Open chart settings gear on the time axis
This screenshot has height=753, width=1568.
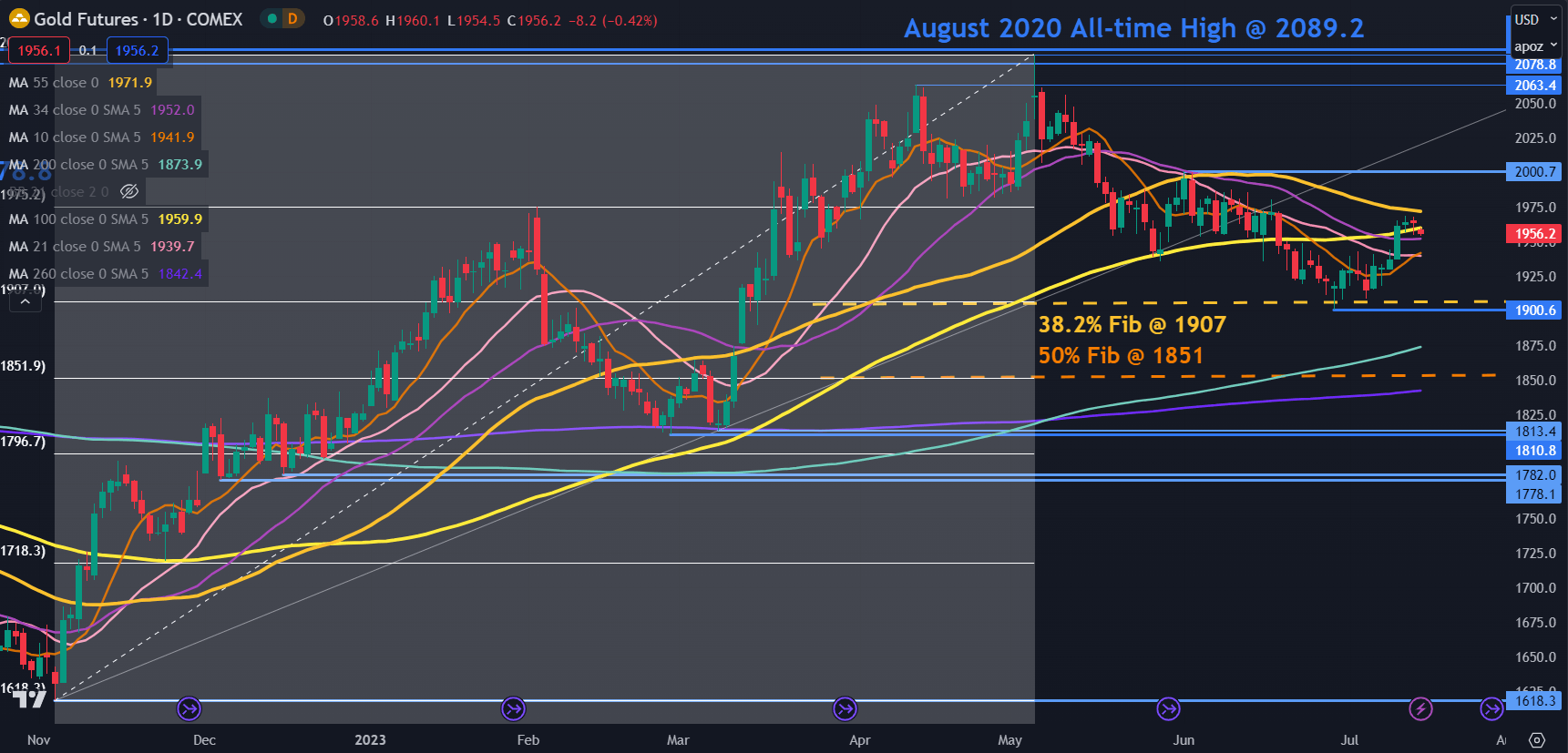(1537, 740)
